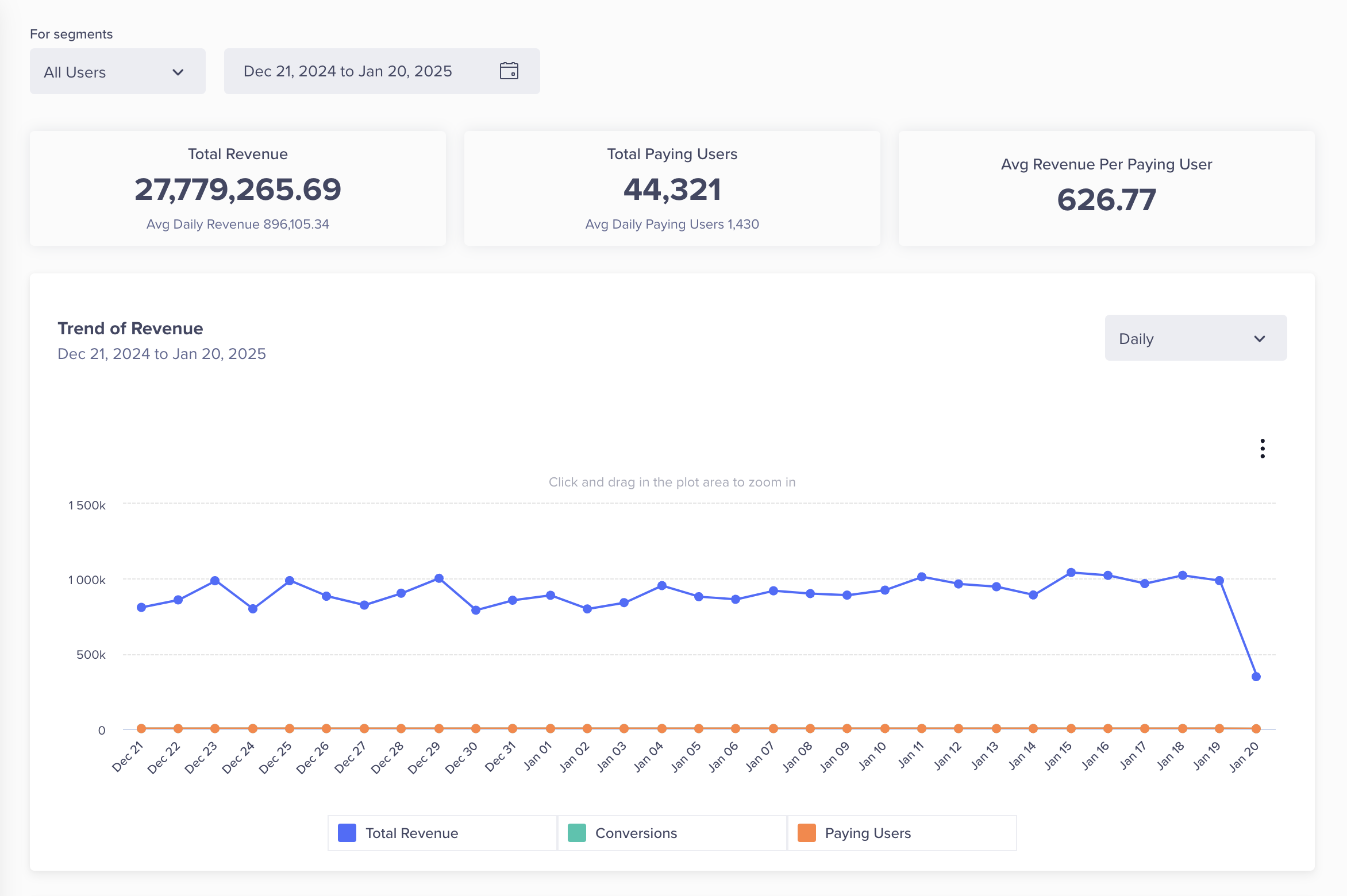Open the chart's three-dot options menu
This screenshot has height=896, width=1347.
1262,449
